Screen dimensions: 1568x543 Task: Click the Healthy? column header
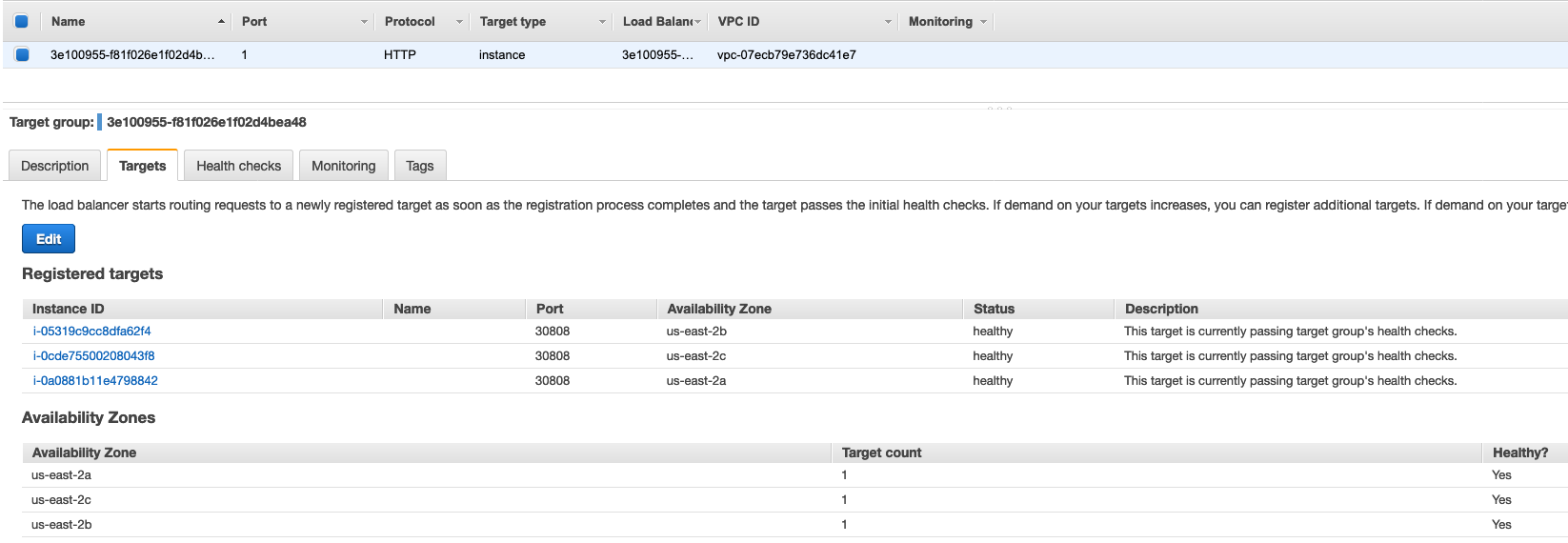(1520, 452)
